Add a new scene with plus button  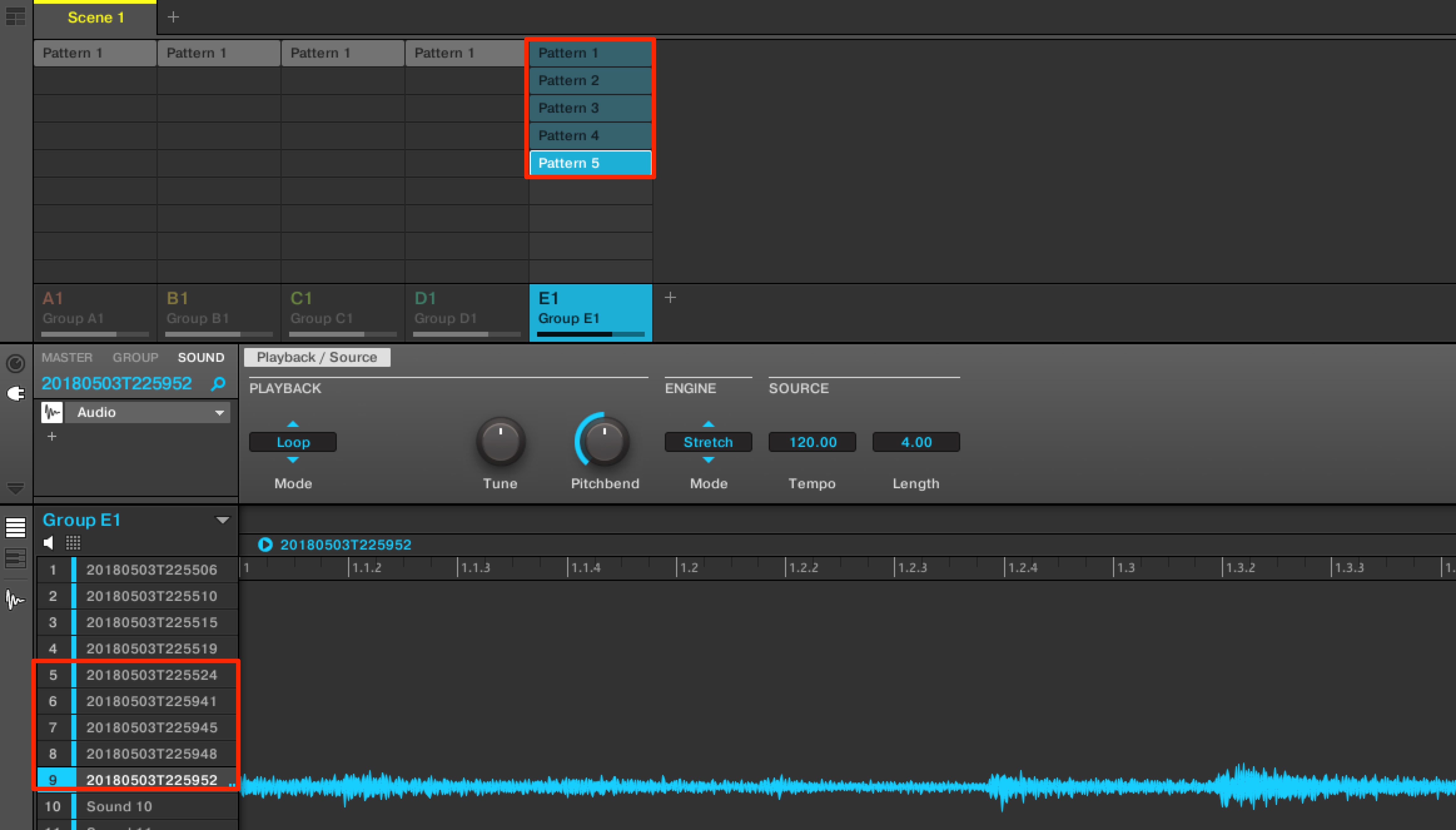point(173,17)
